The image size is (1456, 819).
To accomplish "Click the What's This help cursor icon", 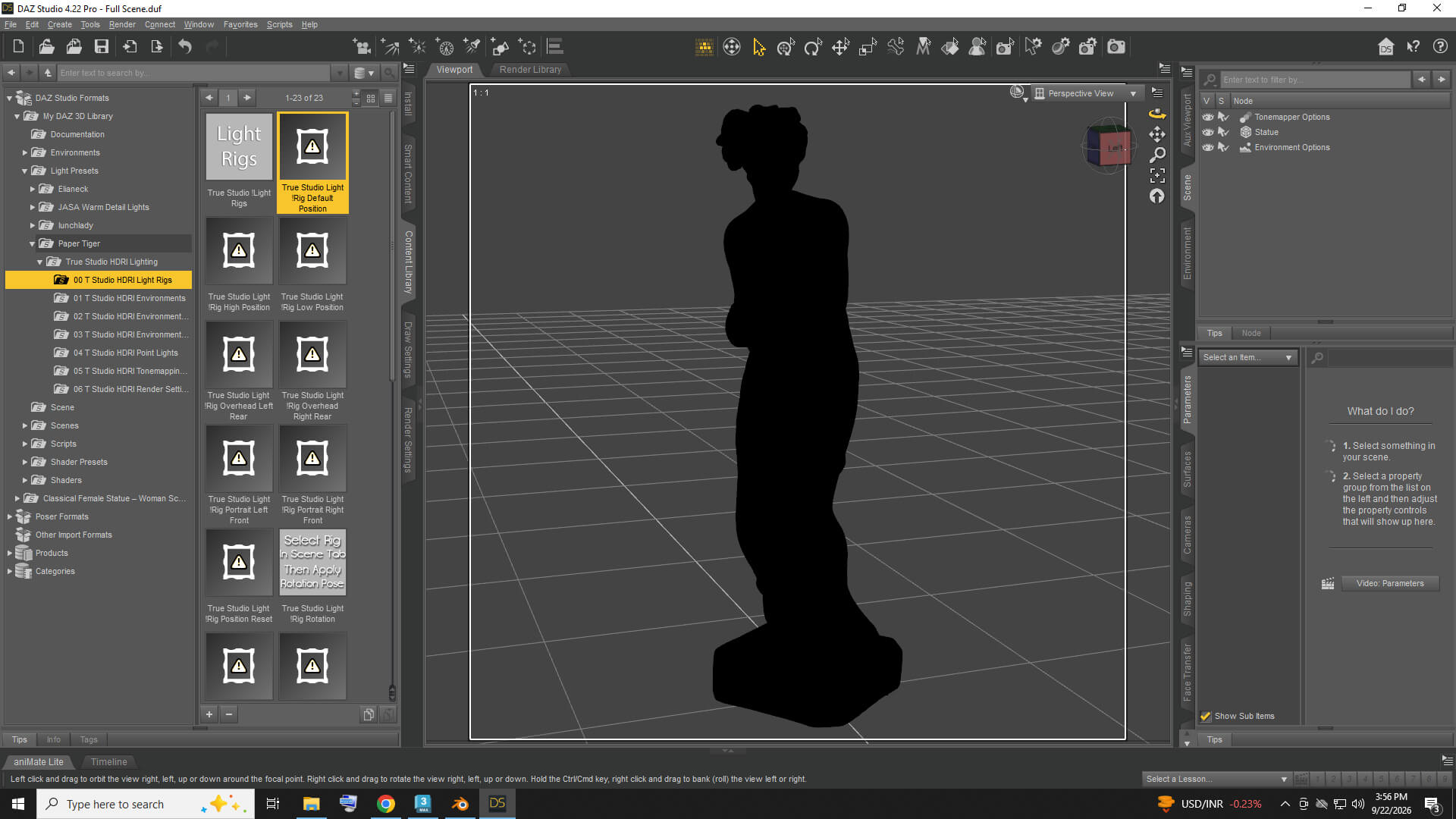I will pyautogui.click(x=1413, y=47).
